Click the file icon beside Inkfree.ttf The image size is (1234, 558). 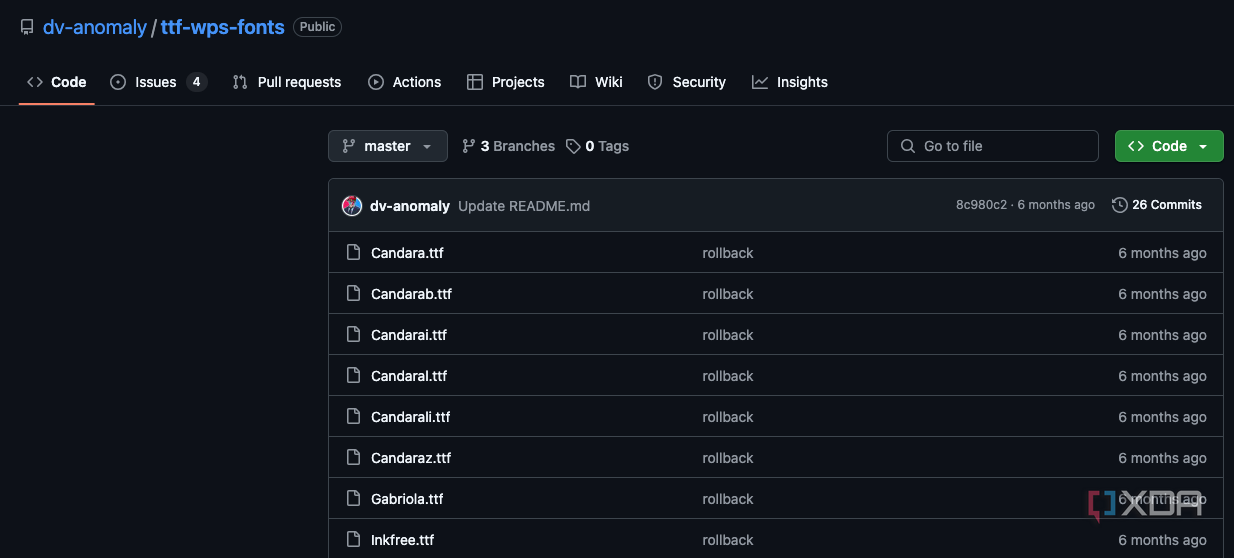tap(353, 539)
